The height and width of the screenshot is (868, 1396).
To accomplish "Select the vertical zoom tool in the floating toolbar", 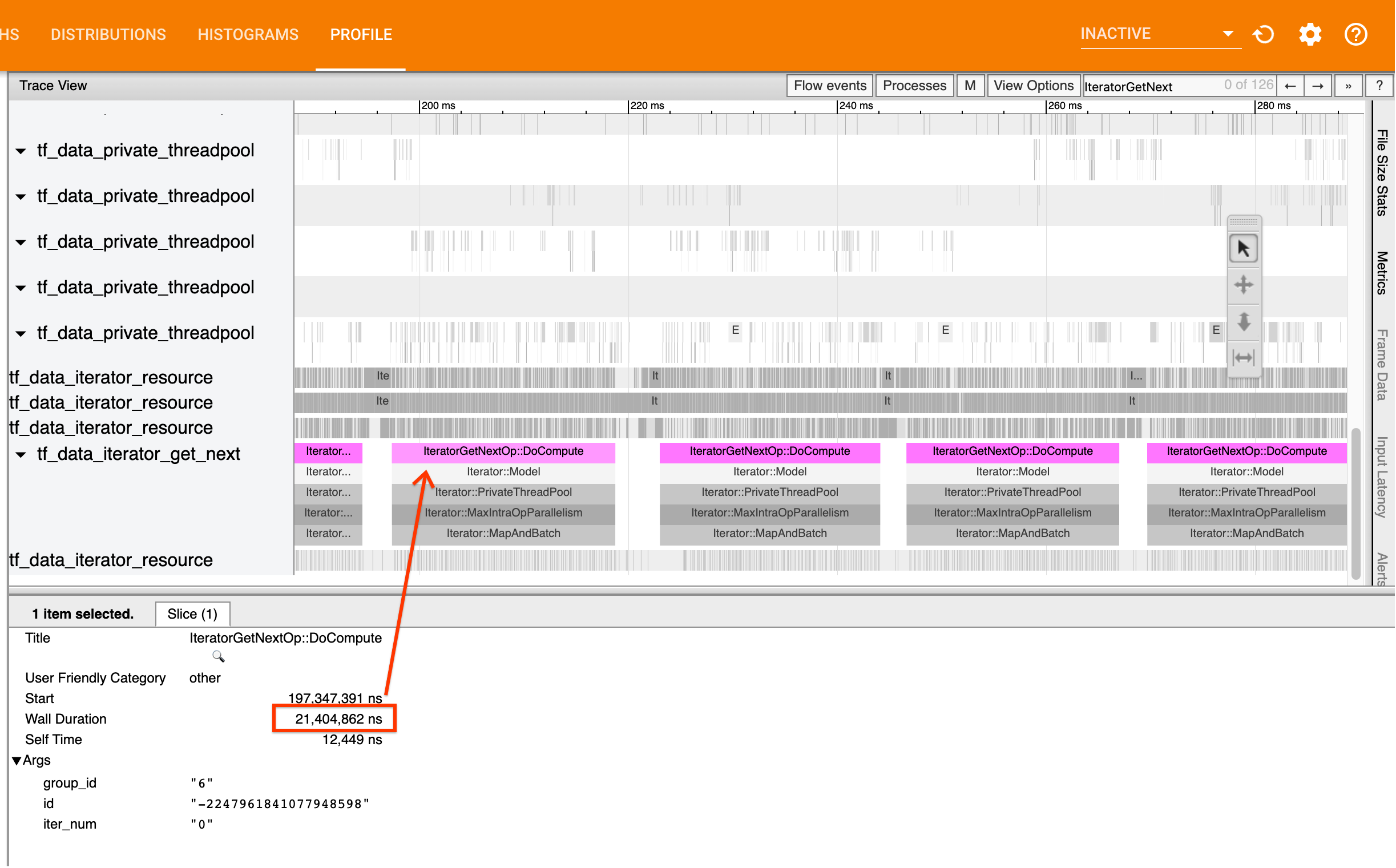I will pos(1244,322).
